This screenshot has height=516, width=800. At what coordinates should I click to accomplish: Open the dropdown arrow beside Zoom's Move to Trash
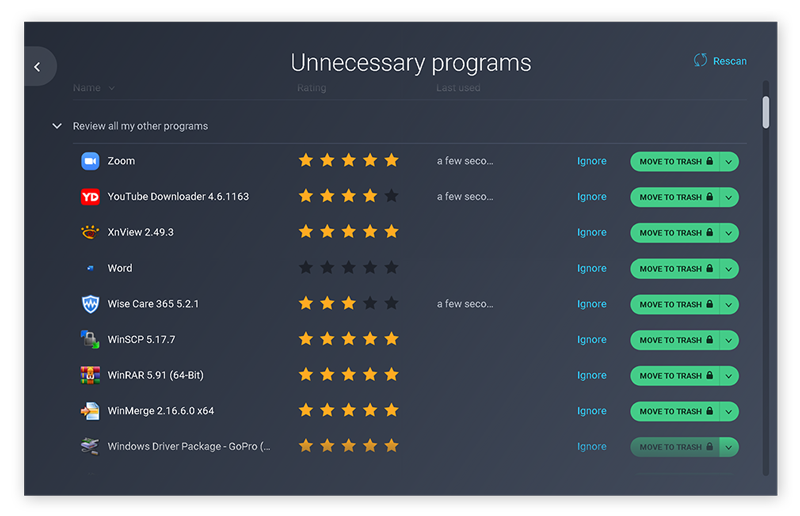(729, 162)
